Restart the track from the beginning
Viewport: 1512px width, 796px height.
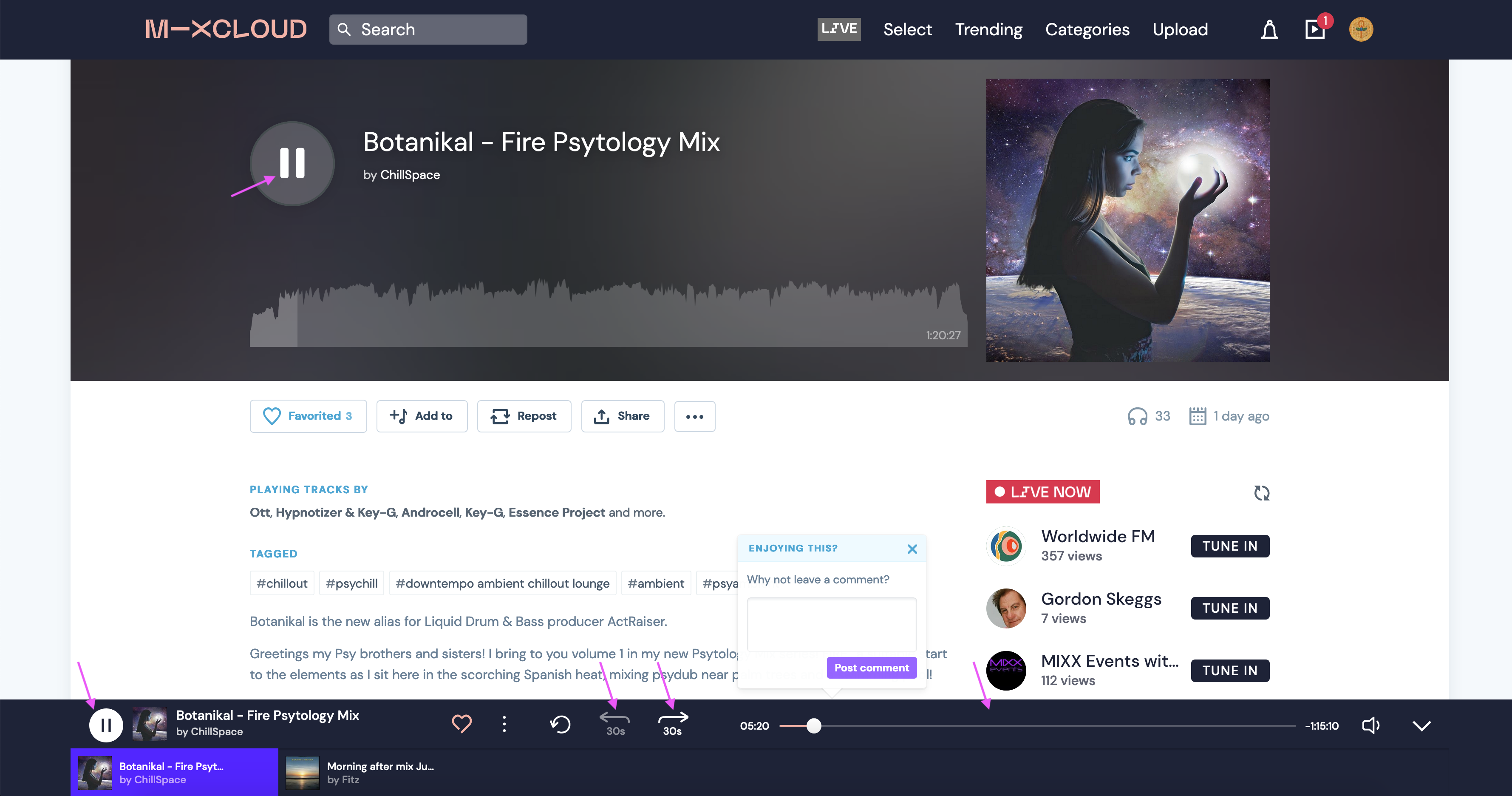560,724
